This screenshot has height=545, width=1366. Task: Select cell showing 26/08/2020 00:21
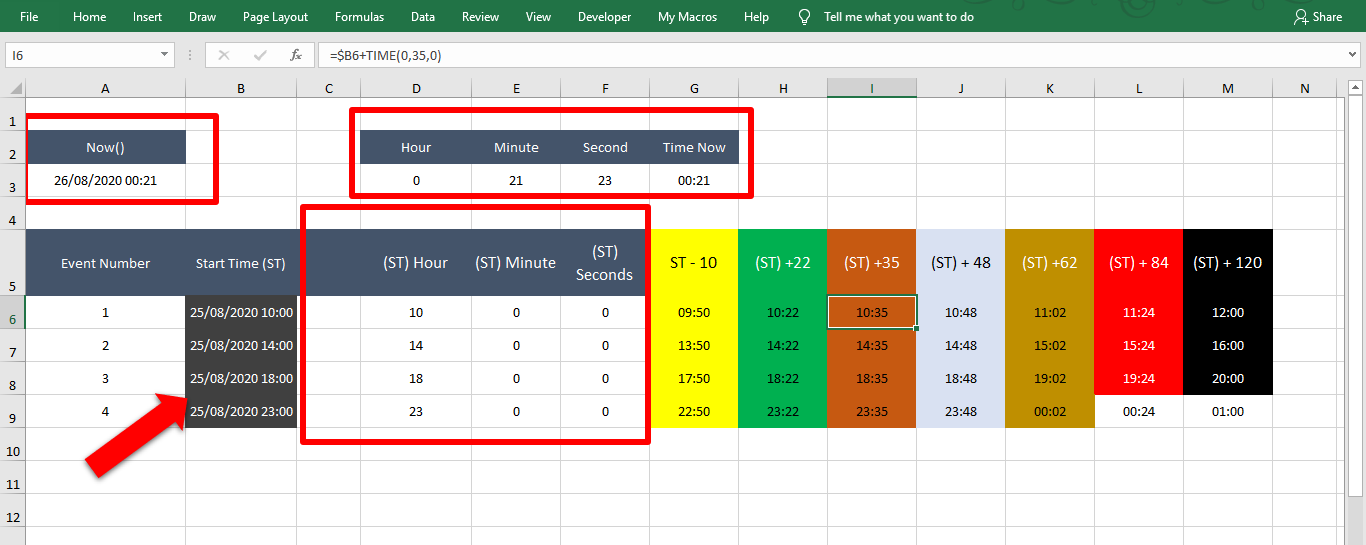[105, 180]
